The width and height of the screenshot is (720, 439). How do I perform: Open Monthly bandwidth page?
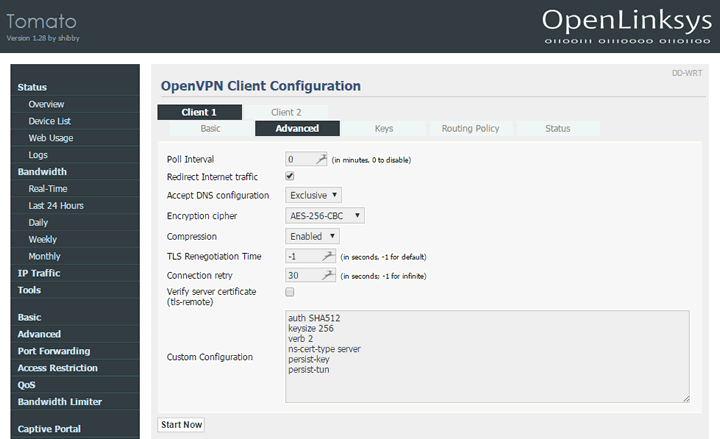pyautogui.click(x=45, y=256)
